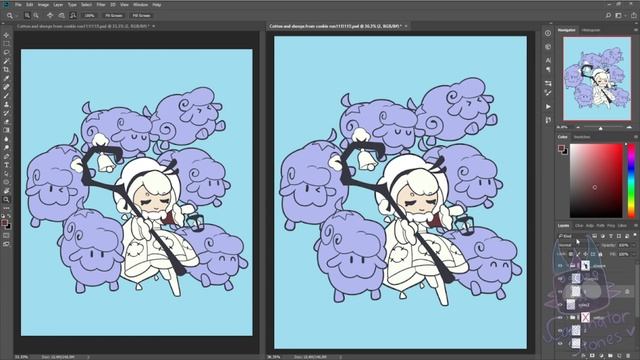Select the Type tool
The width and height of the screenshot is (640, 360).
[x=6, y=165]
